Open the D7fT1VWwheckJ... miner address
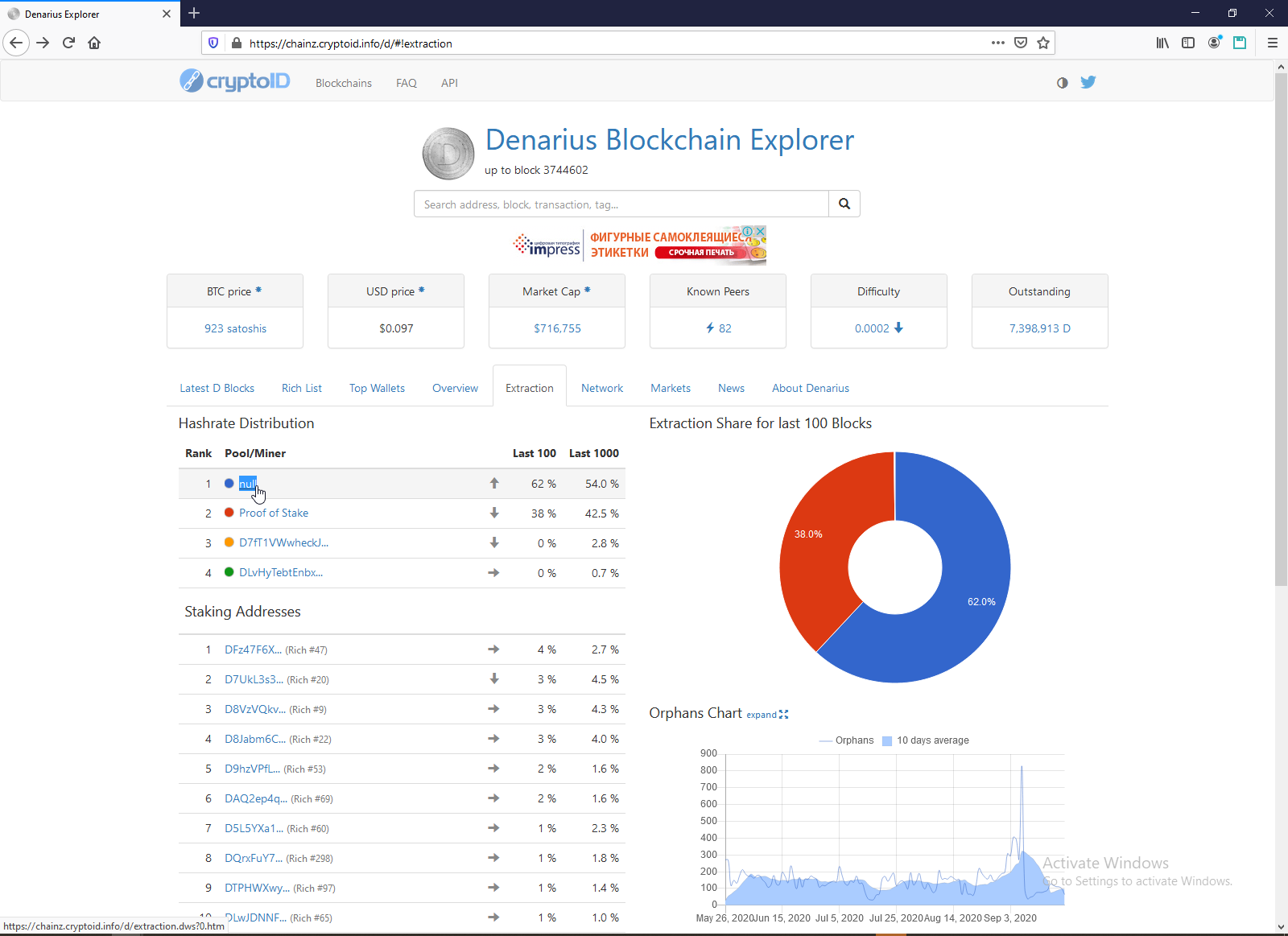 (283, 542)
